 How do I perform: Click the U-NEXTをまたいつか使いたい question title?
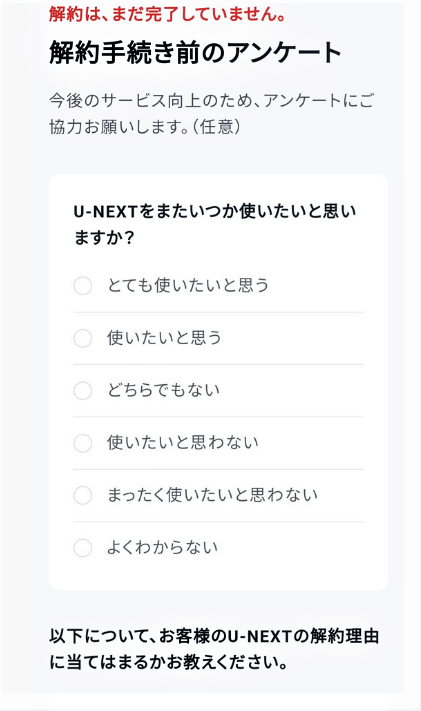click(x=215, y=224)
